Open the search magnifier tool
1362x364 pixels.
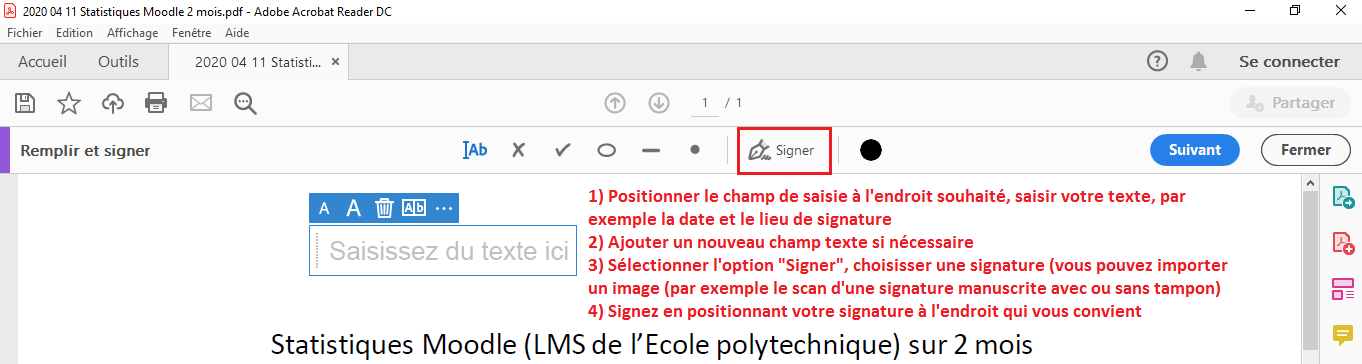pyautogui.click(x=245, y=102)
